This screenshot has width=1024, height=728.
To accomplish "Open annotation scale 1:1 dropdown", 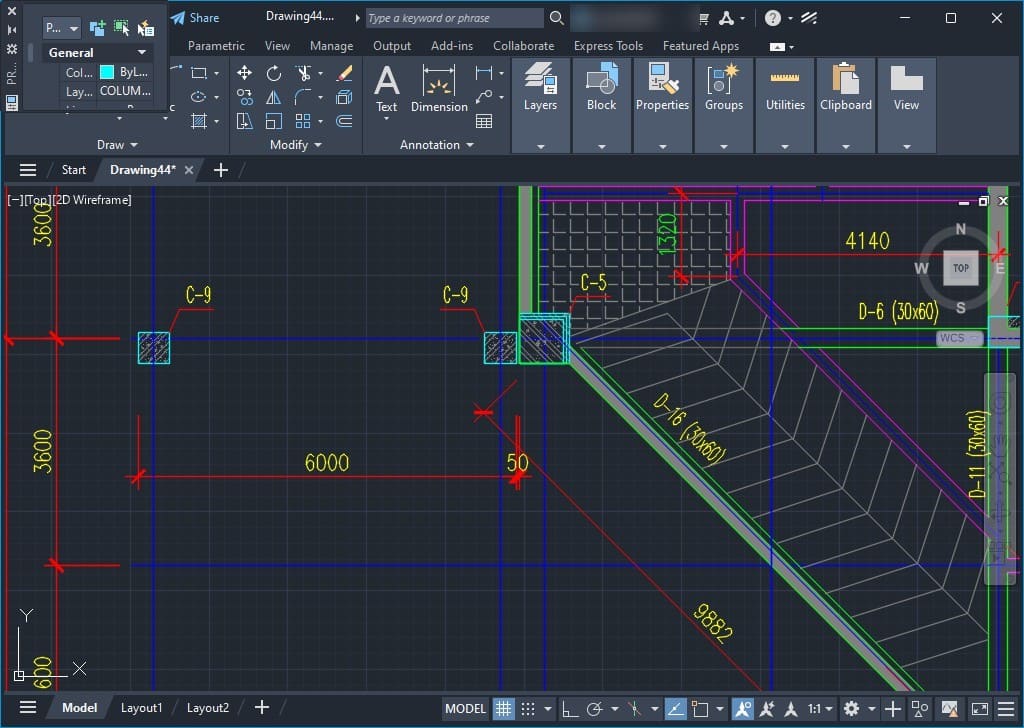I will pos(820,708).
